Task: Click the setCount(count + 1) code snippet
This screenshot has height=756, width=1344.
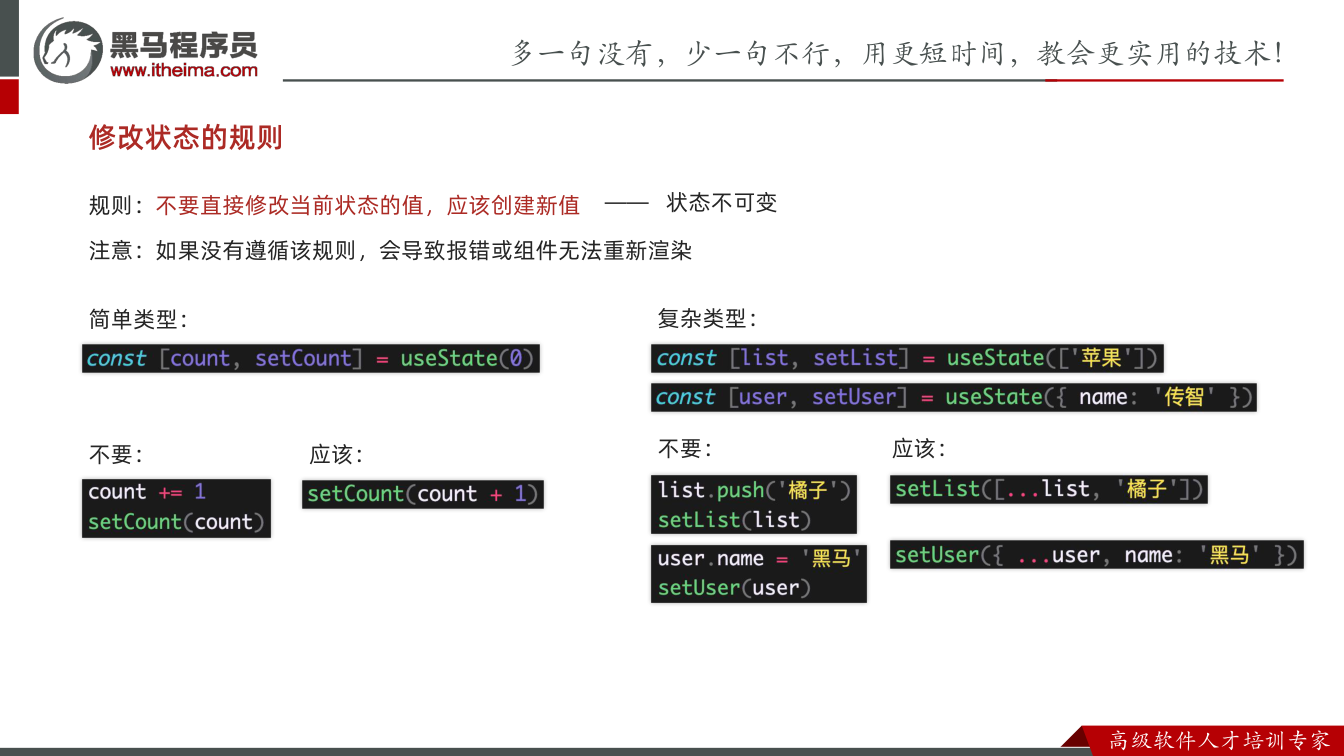Action: click(423, 494)
